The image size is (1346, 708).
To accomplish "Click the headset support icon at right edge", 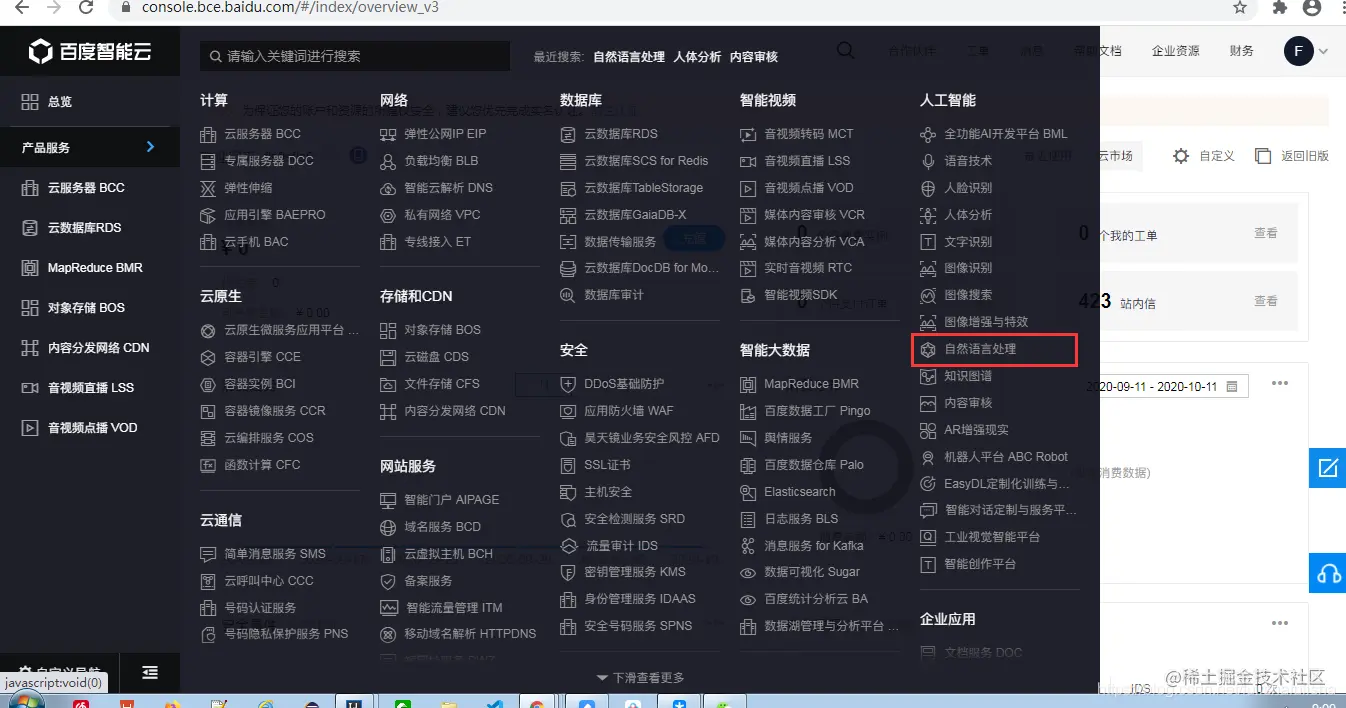I will pos(1328,572).
